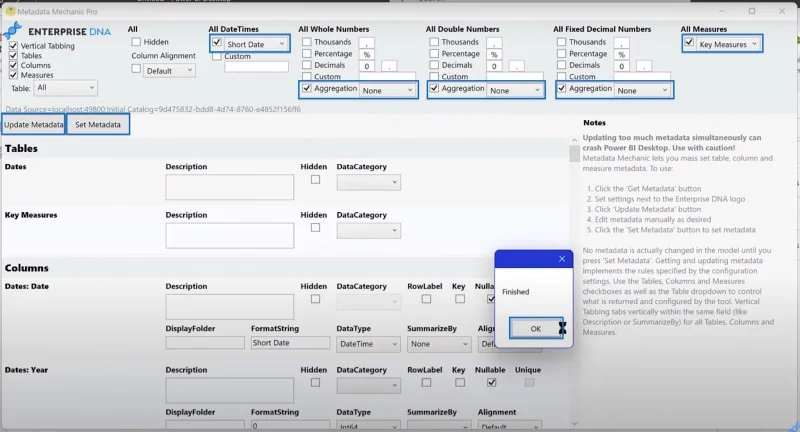Image resolution: width=800 pixels, height=432 pixels.
Task: Uncheck Nullable for the Dates: Year column
Action: 491,383
